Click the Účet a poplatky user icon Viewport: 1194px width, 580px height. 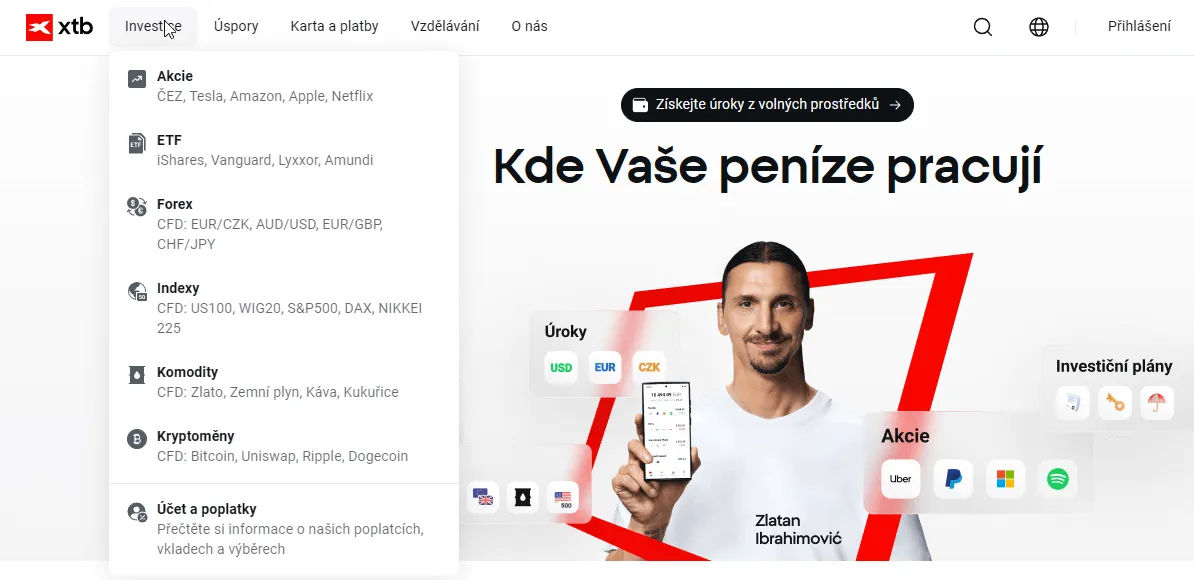tap(137, 511)
